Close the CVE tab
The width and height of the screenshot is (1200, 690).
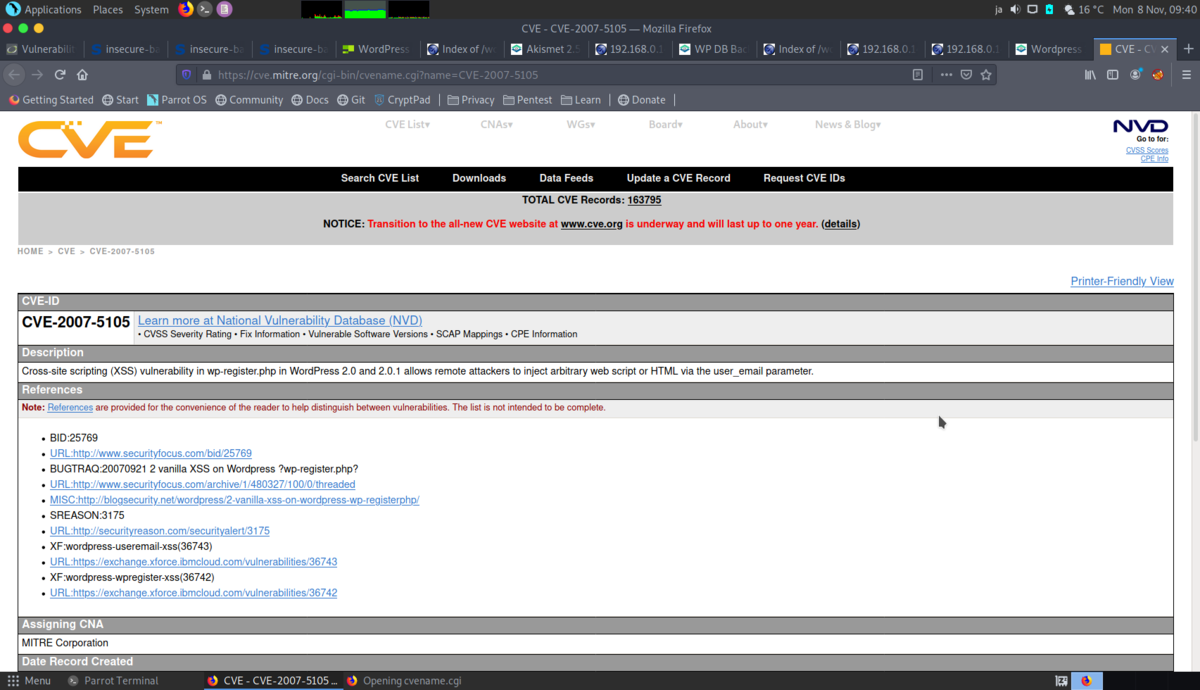click(1164, 48)
